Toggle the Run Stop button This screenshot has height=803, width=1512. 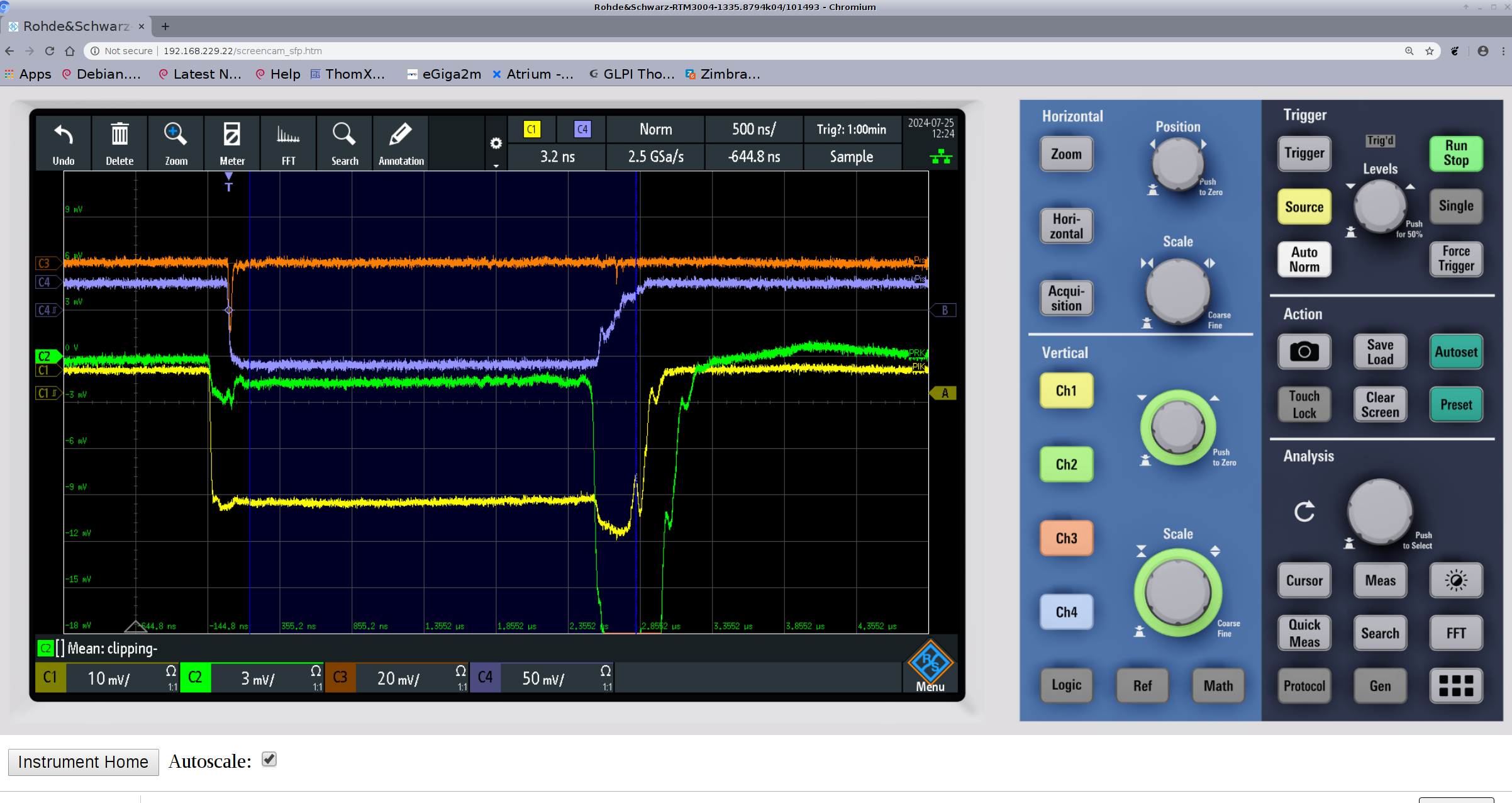pyautogui.click(x=1455, y=153)
